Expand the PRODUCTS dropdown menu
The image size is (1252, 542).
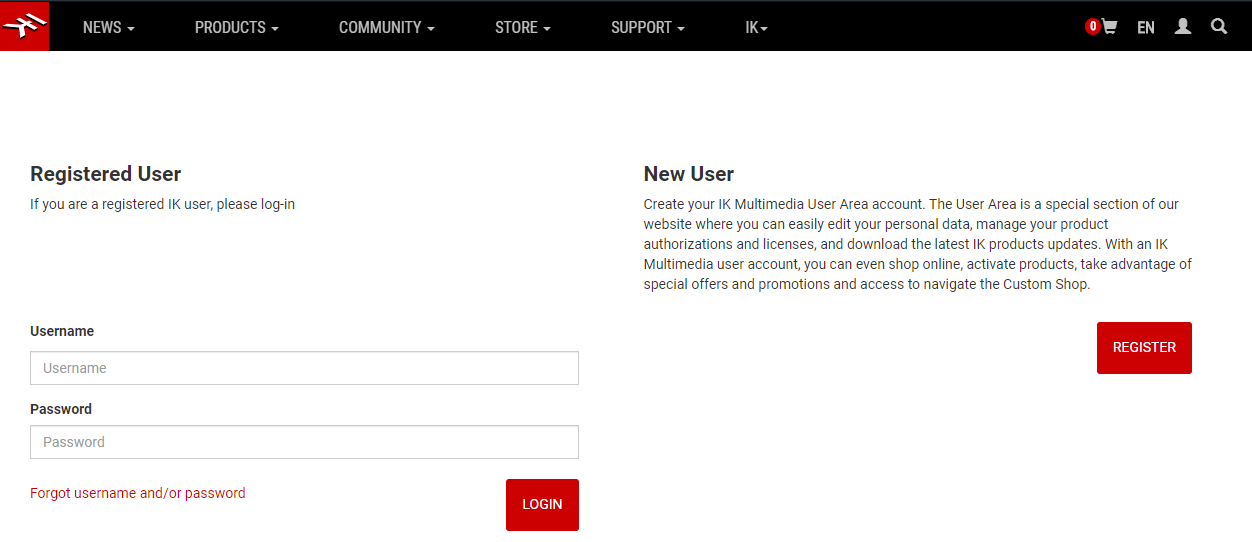[236, 28]
